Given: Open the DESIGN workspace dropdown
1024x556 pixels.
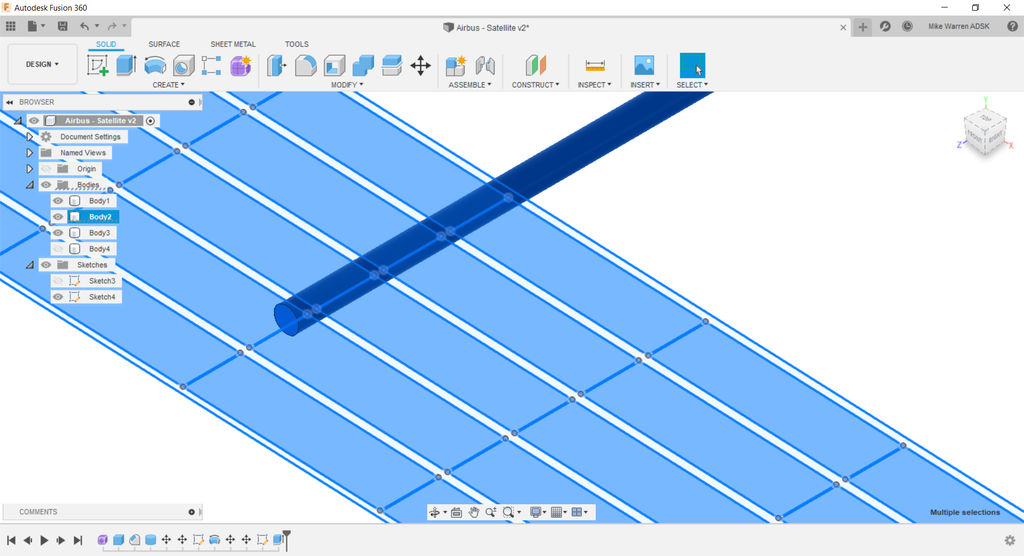Looking at the screenshot, I should point(42,64).
